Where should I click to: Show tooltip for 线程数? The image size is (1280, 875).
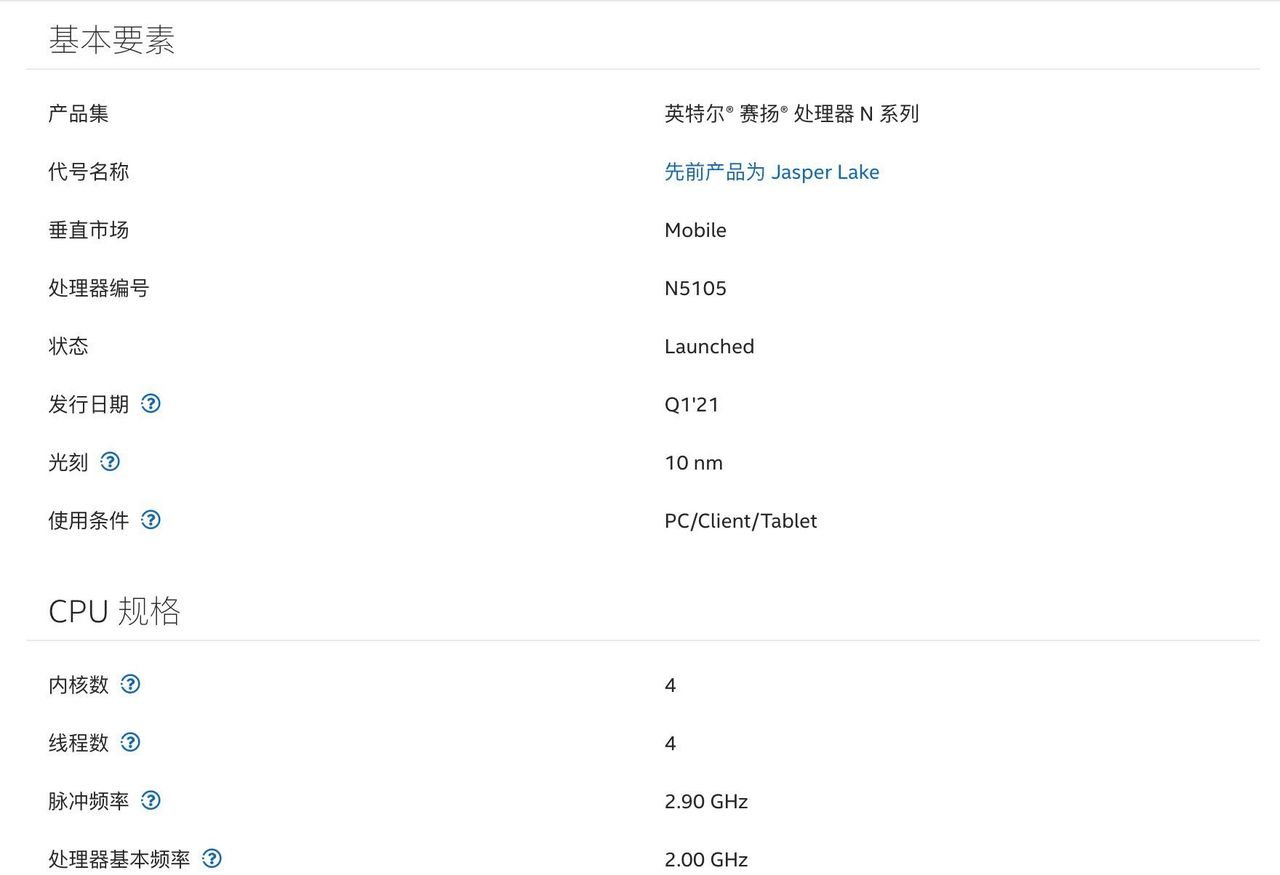click(130, 742)
